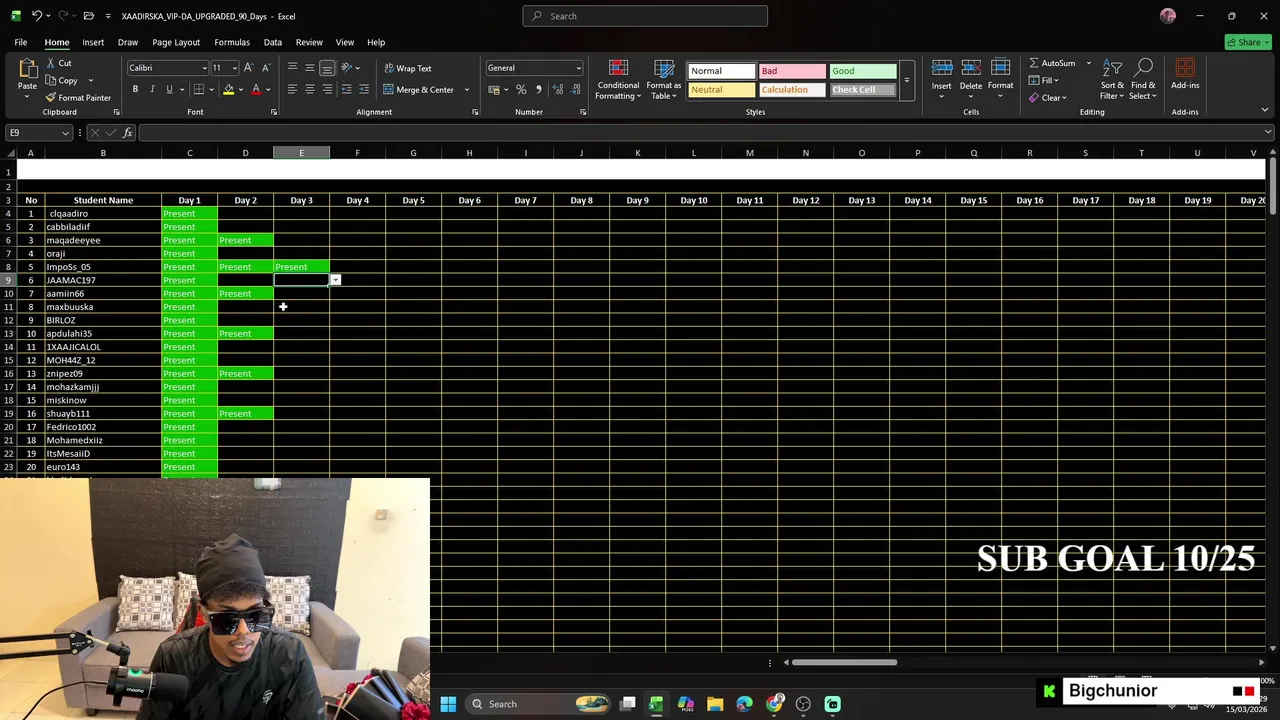Click the horizontal scrollbar thumb
This screenshot has width=1280, height=720.
tap(844, 662)
